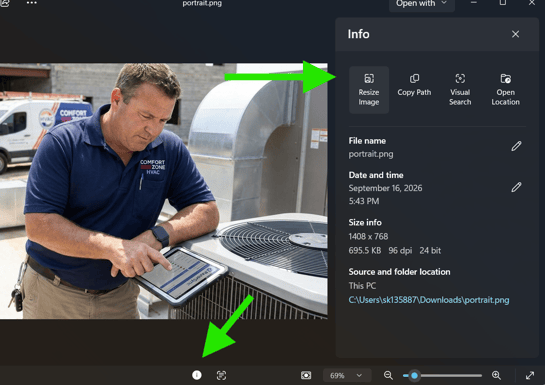Screen dimensions: 545x385
Task: Select the portrait.png file name value
Action: click(371, 154)
